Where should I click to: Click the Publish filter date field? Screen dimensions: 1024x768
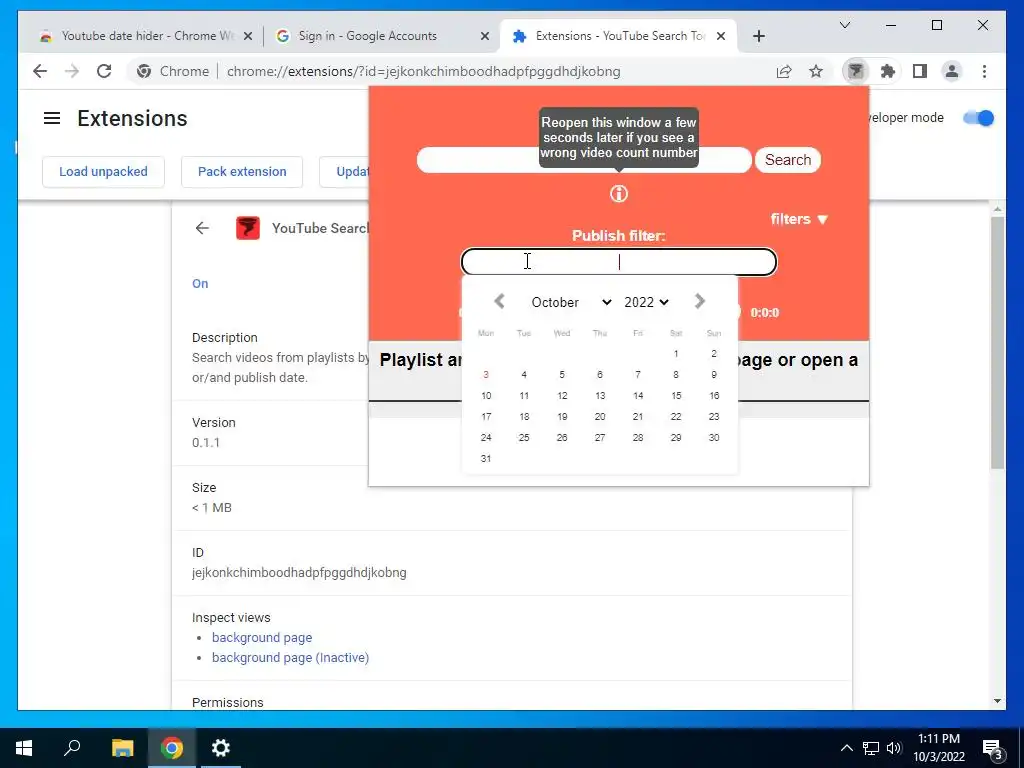(618, 262)
